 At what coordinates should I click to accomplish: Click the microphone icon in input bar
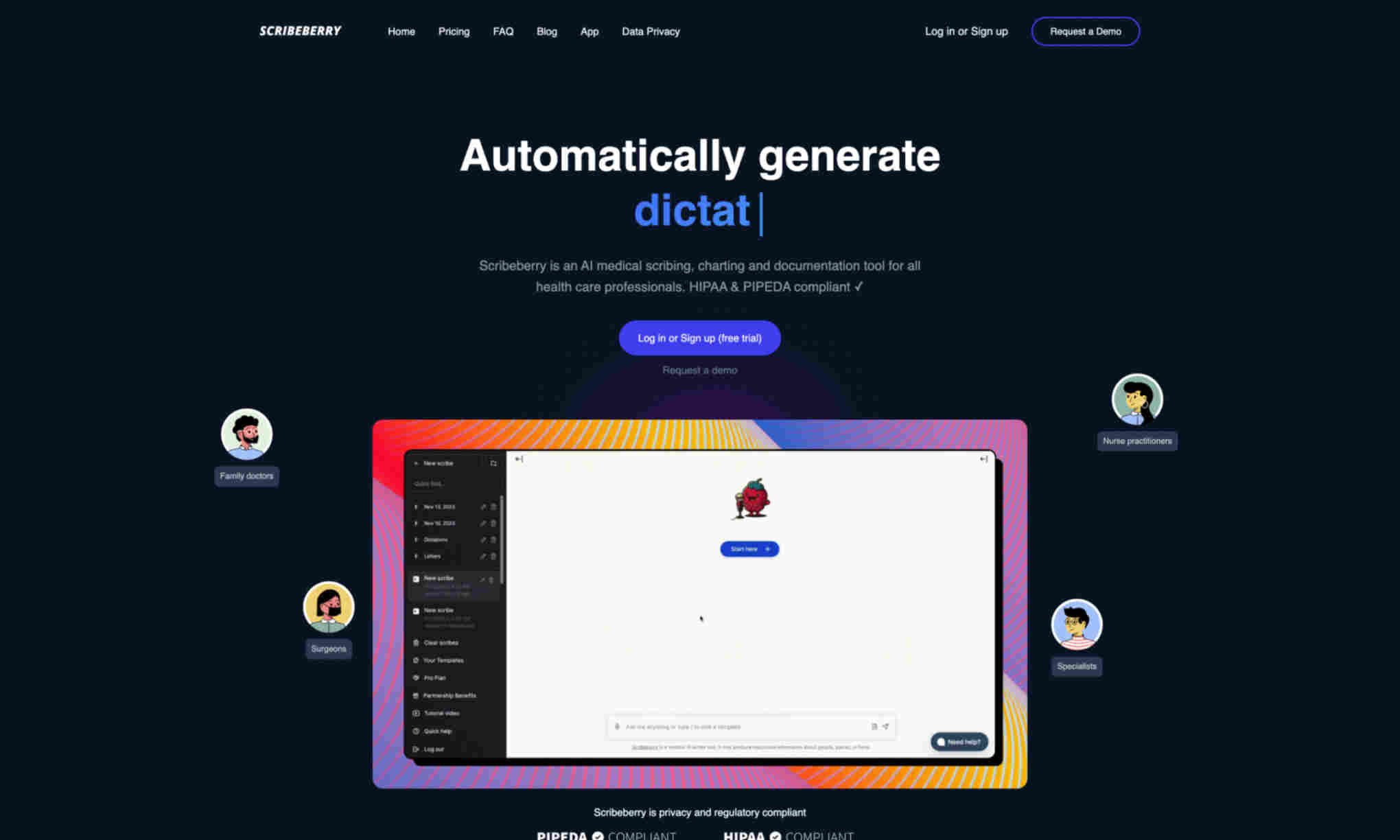click(x=618, y=726)
